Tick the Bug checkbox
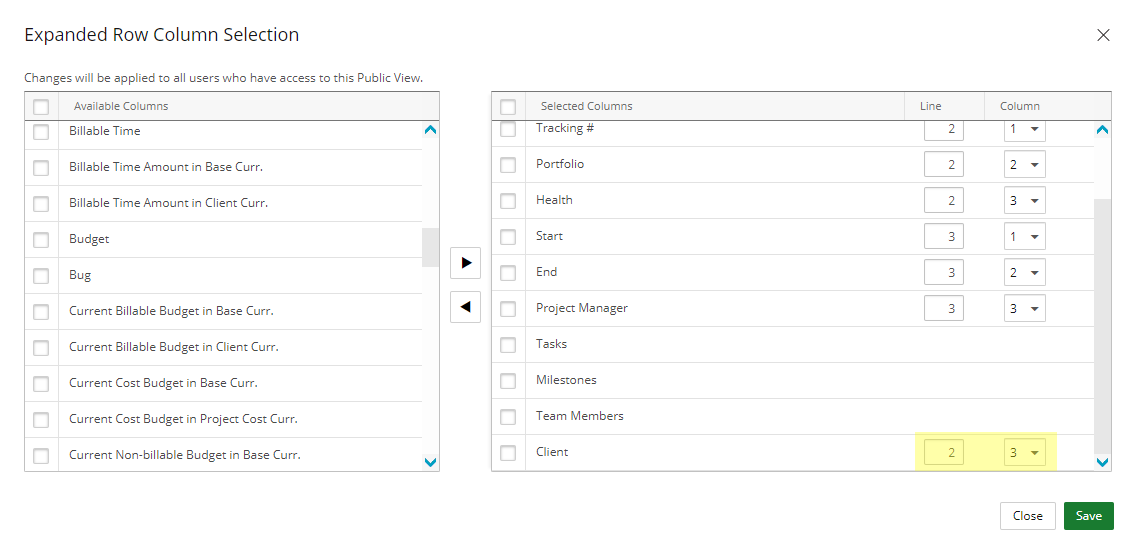The height and width of the screenshot is (554, 1141). point(41,276)
